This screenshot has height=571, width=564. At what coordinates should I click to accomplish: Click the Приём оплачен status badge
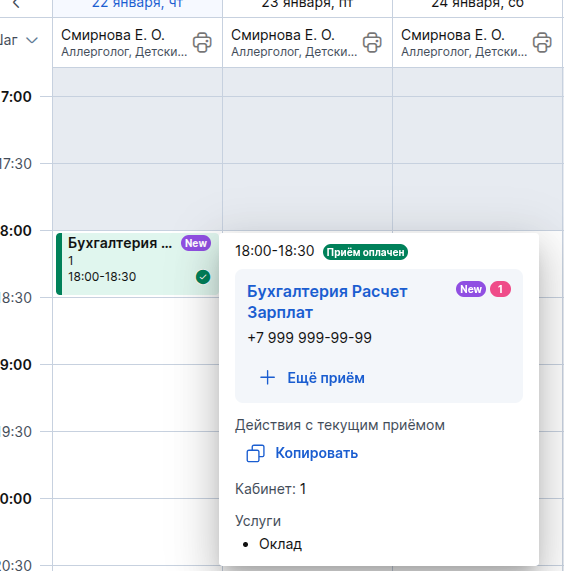pyautogui.click(x=365, y=252)
